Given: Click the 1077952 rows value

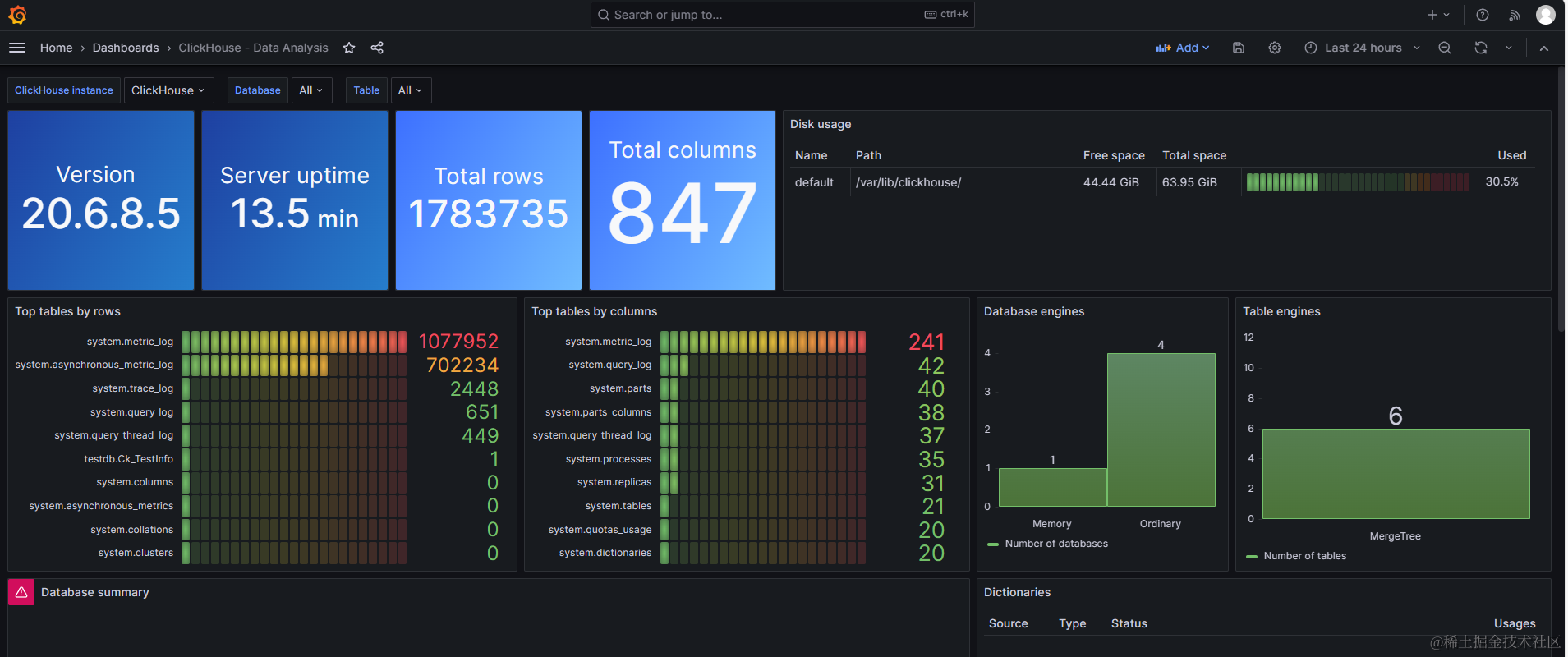Looking at the screenshot, I should 458,342.
